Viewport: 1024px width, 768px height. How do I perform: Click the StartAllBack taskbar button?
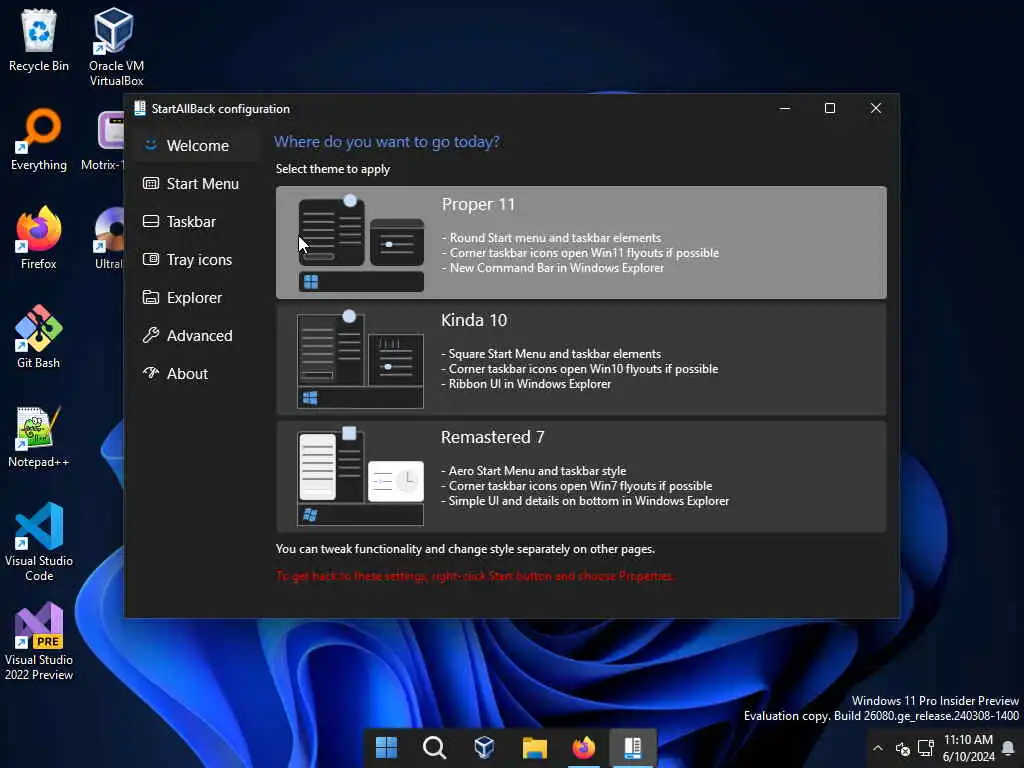[632, 748]
